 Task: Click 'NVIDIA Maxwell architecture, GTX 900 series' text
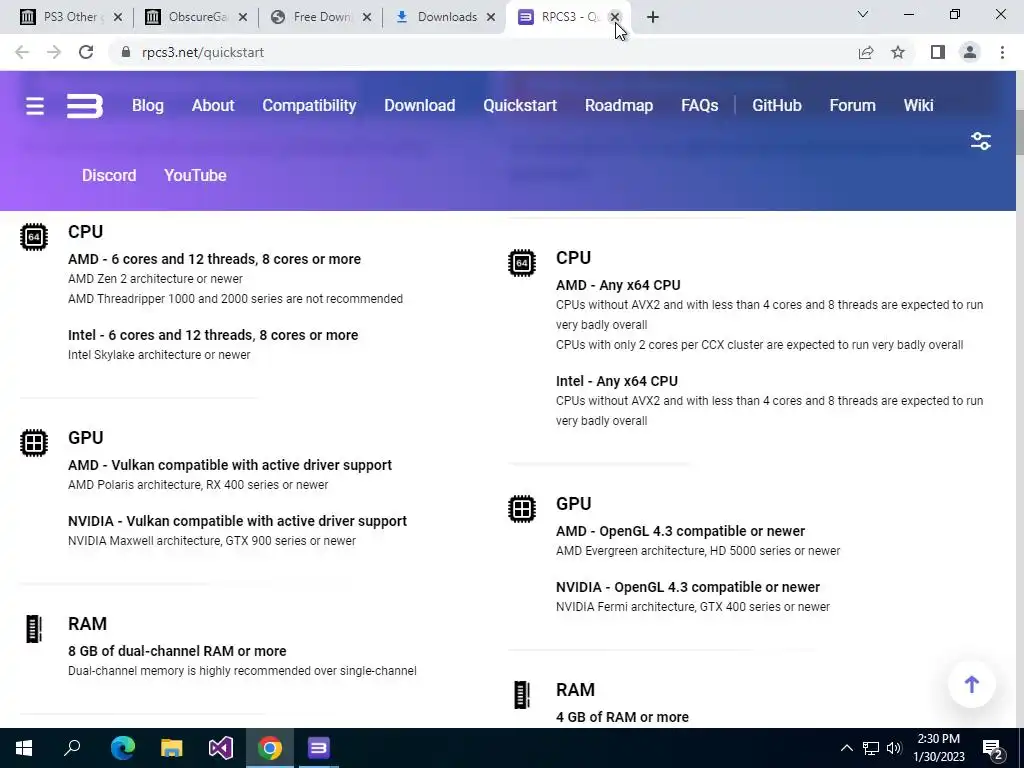point(212,541)
